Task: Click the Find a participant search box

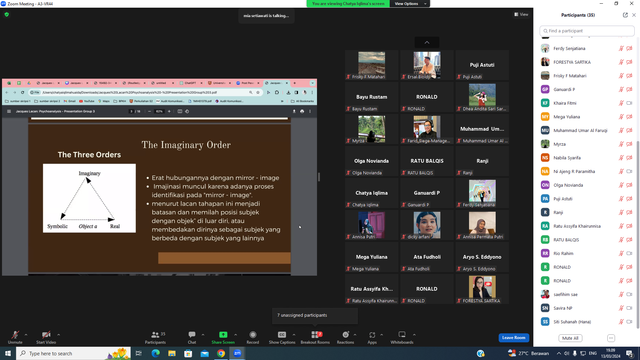Action: 587,31
